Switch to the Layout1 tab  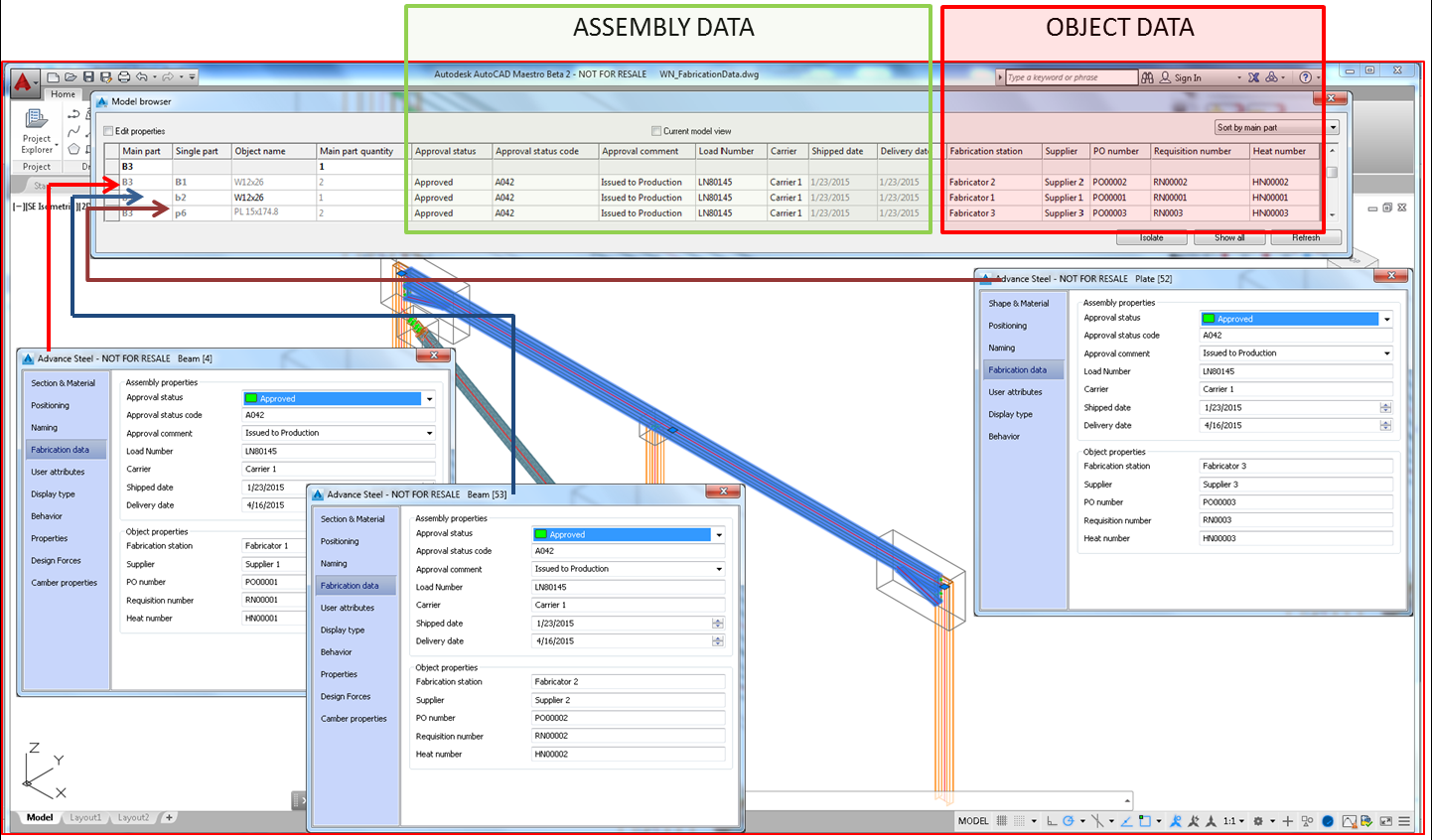click(x=86, y=818)
